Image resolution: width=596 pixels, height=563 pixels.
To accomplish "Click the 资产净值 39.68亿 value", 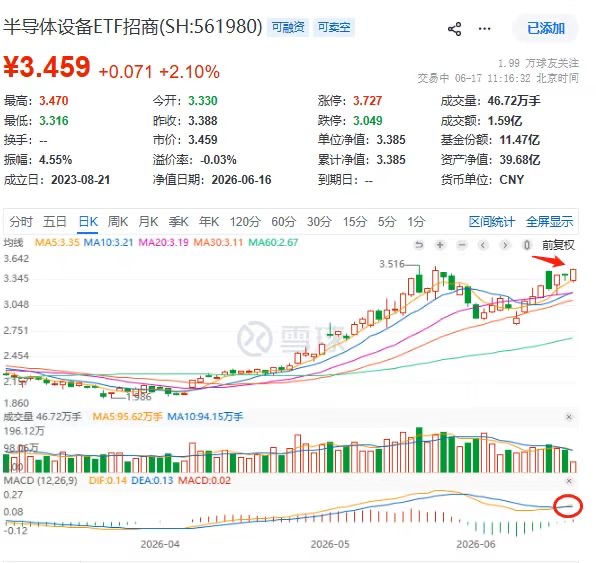I will 520,160.
